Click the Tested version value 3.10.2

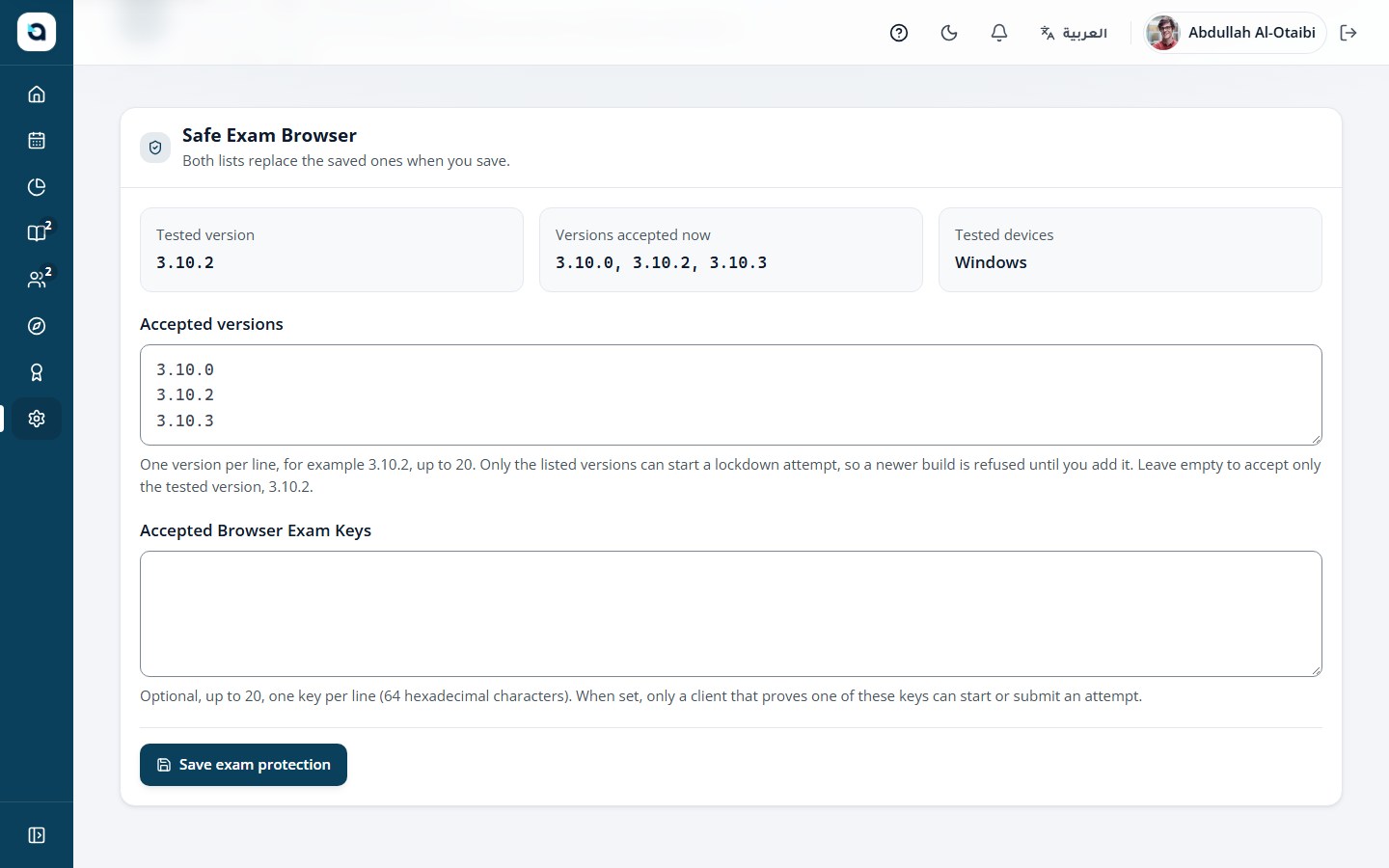coord(185,262)
